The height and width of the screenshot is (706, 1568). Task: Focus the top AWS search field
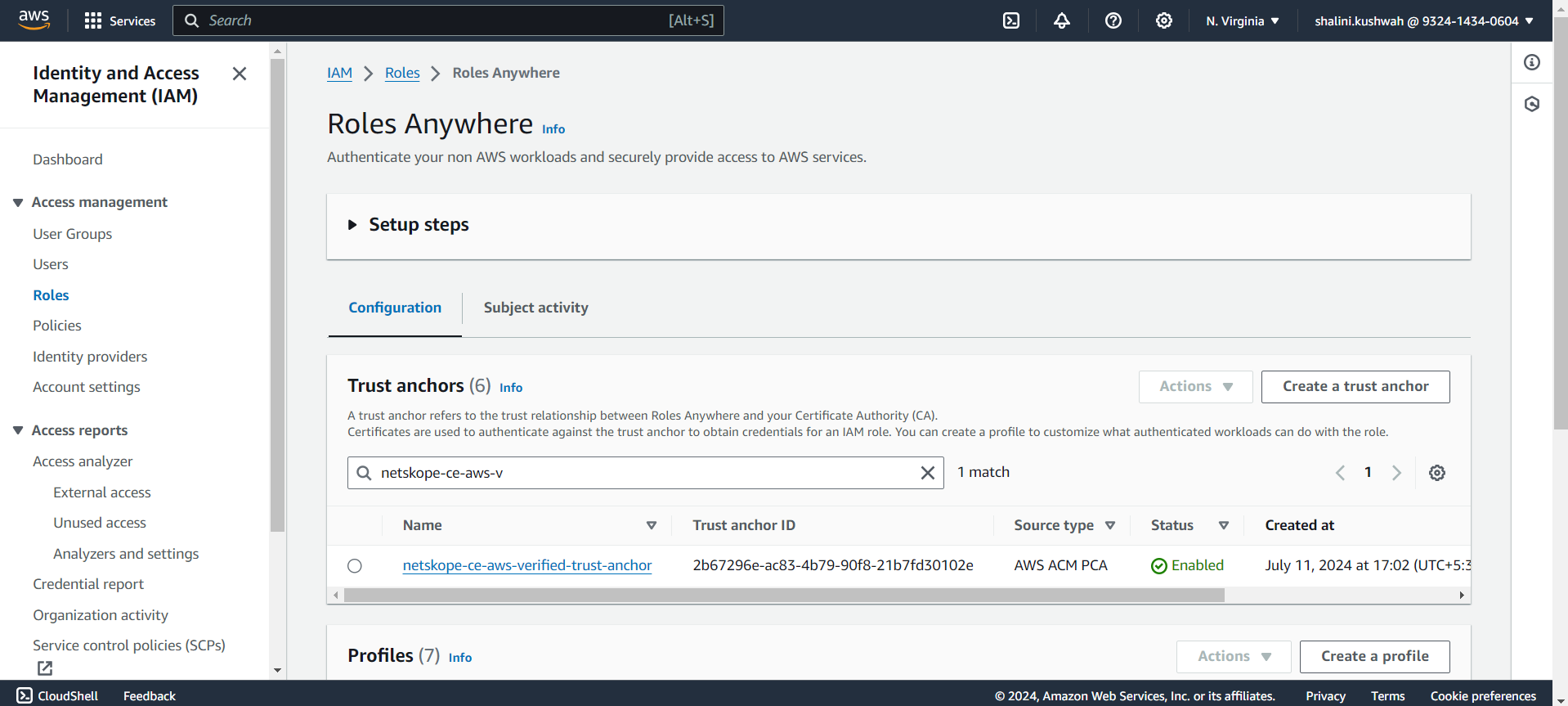(x=448, y=20)
